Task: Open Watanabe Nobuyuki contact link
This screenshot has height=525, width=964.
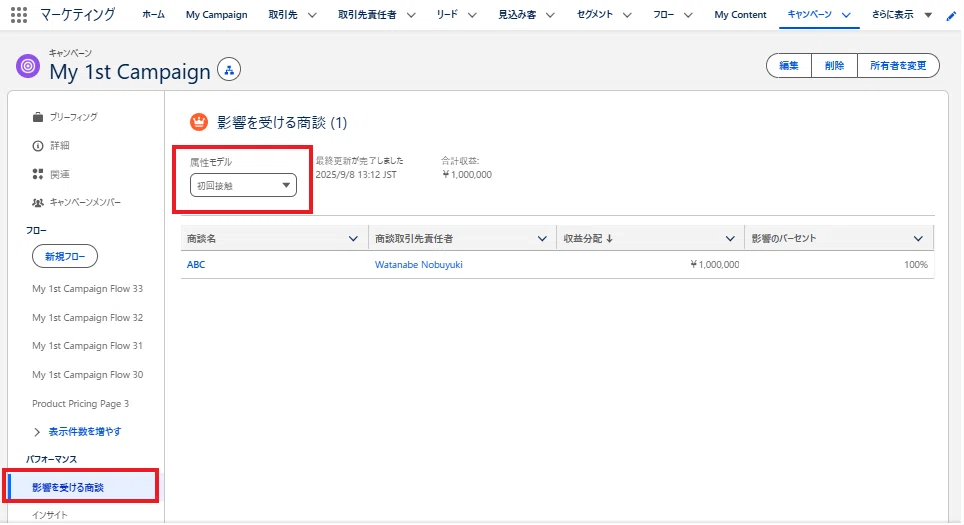Action: pyautogui.click(x=419, y=264)
